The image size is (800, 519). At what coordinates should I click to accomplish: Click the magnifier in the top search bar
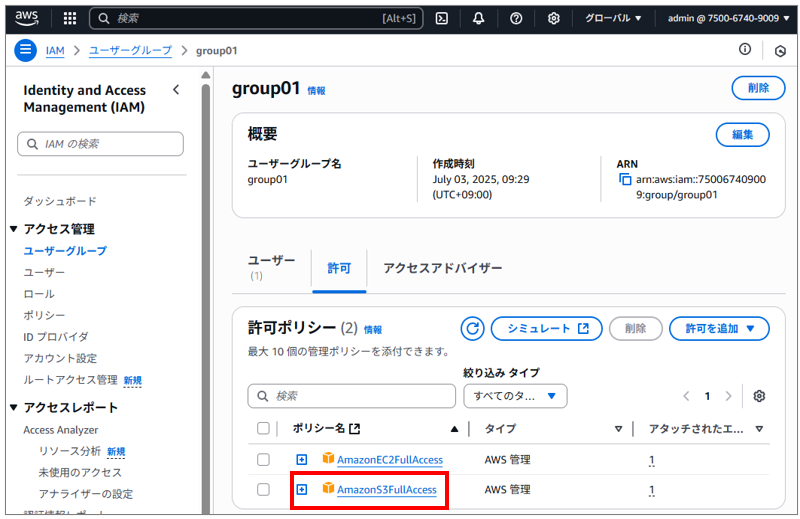pyautogui.click(x=104, y=18)
